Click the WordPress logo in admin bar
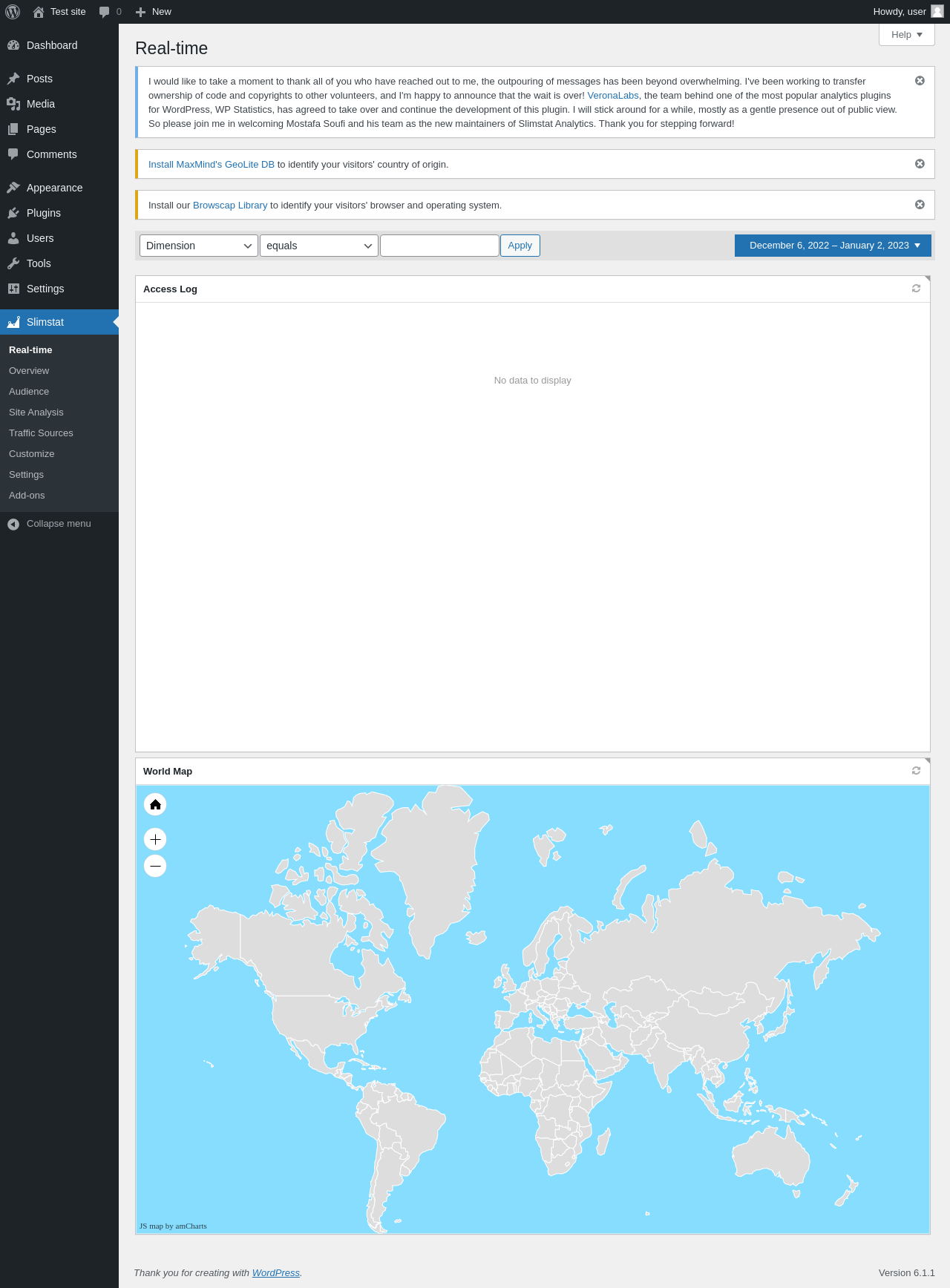Screen dimensions: 950x1288 click(13, 12)
